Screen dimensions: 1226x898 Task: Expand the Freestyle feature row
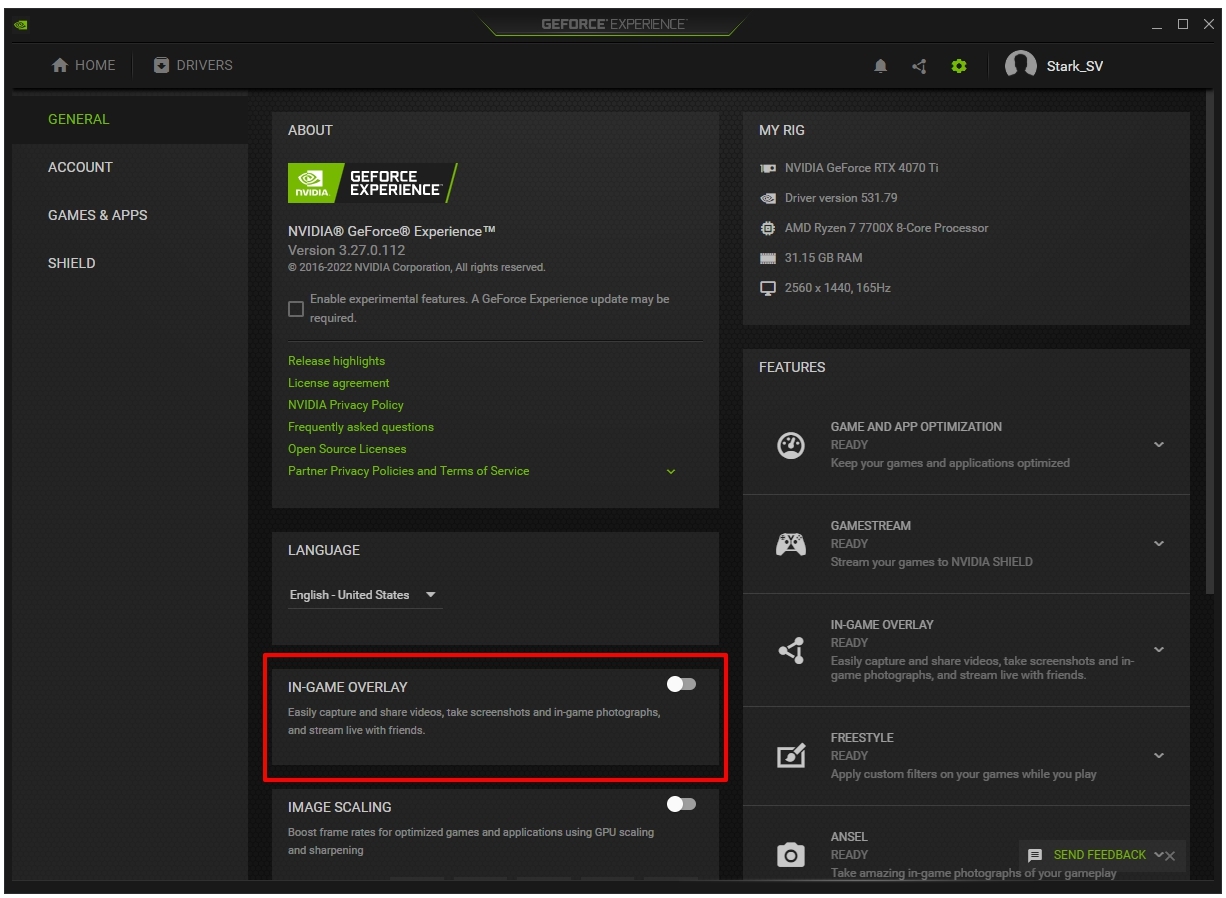[x=1159, y=756]
